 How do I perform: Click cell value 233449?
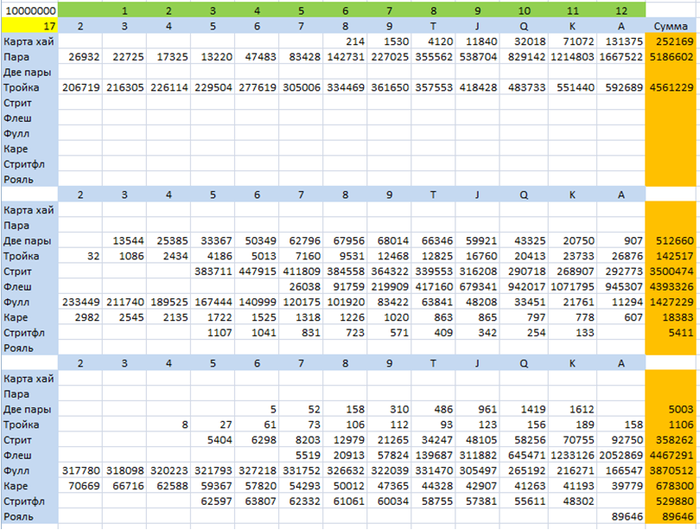[x=80, y=302]
